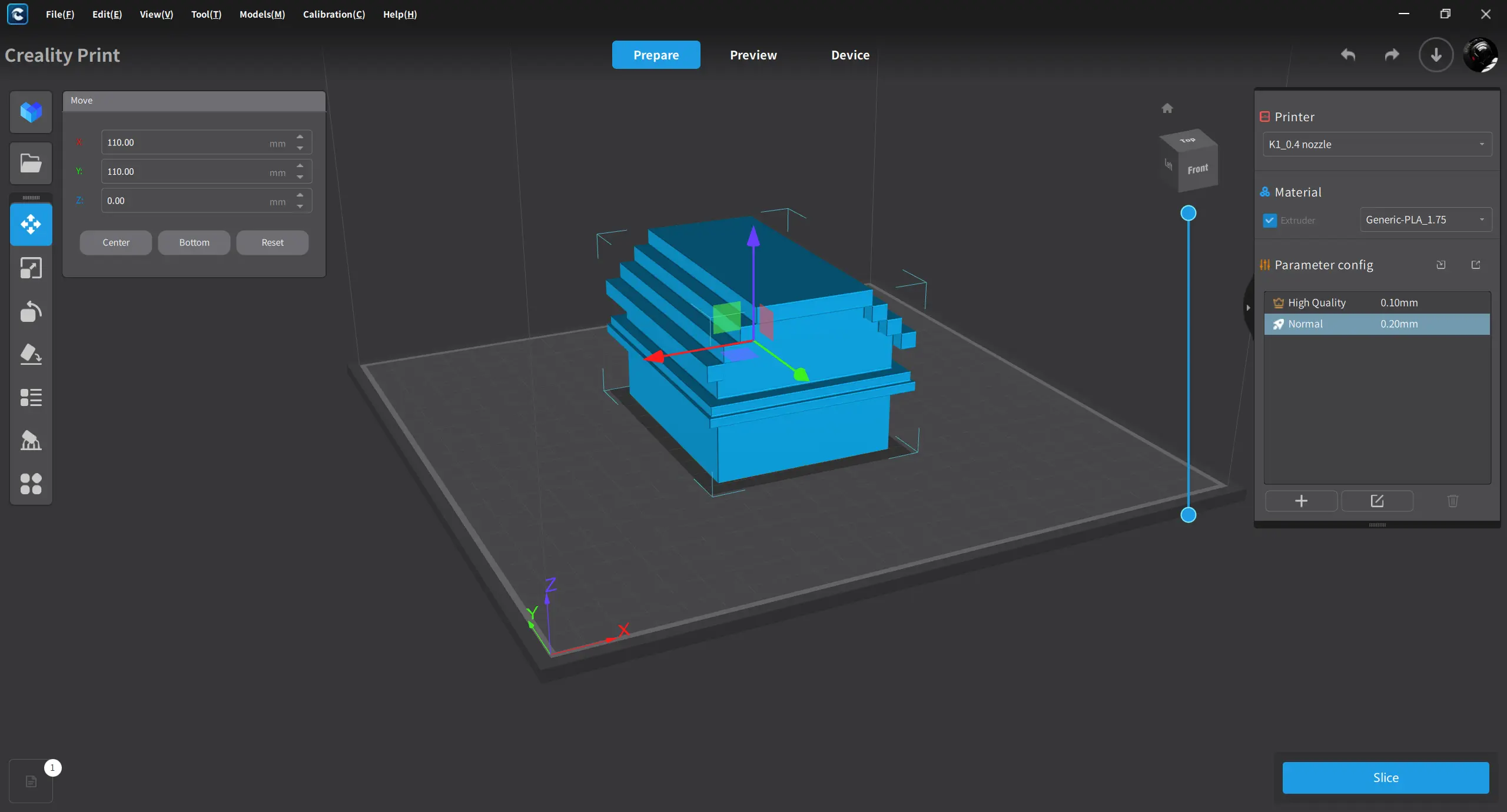
Task: Open the Support tool icon
Action: click(31, 440)
